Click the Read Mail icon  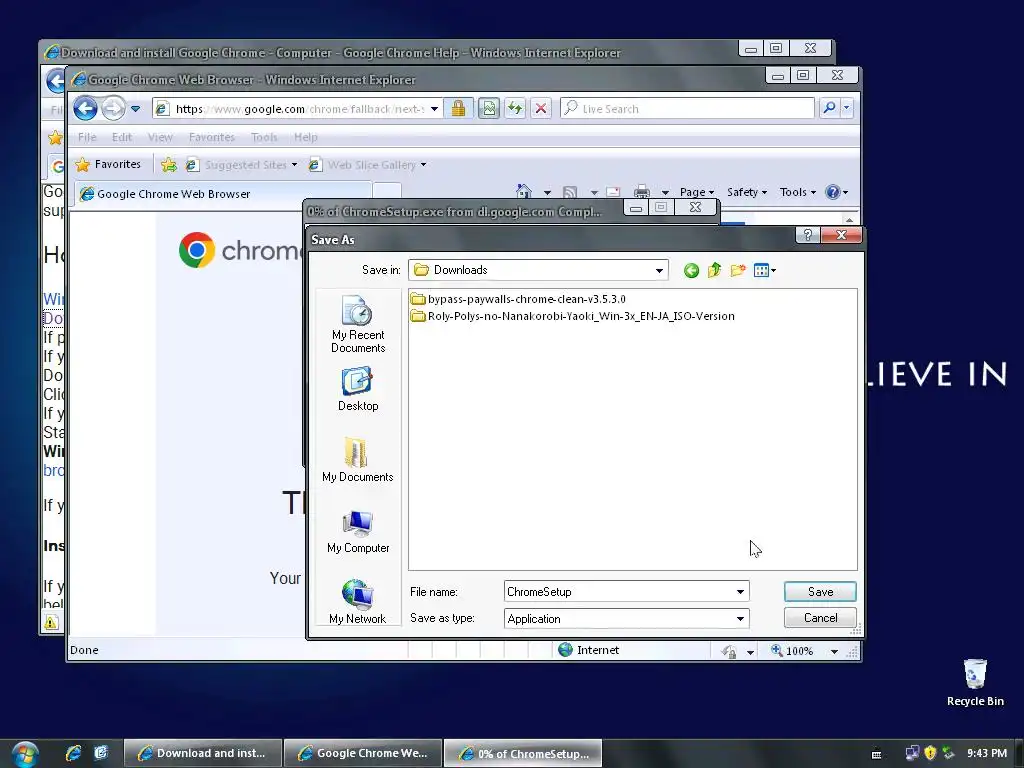pos(613,192)
